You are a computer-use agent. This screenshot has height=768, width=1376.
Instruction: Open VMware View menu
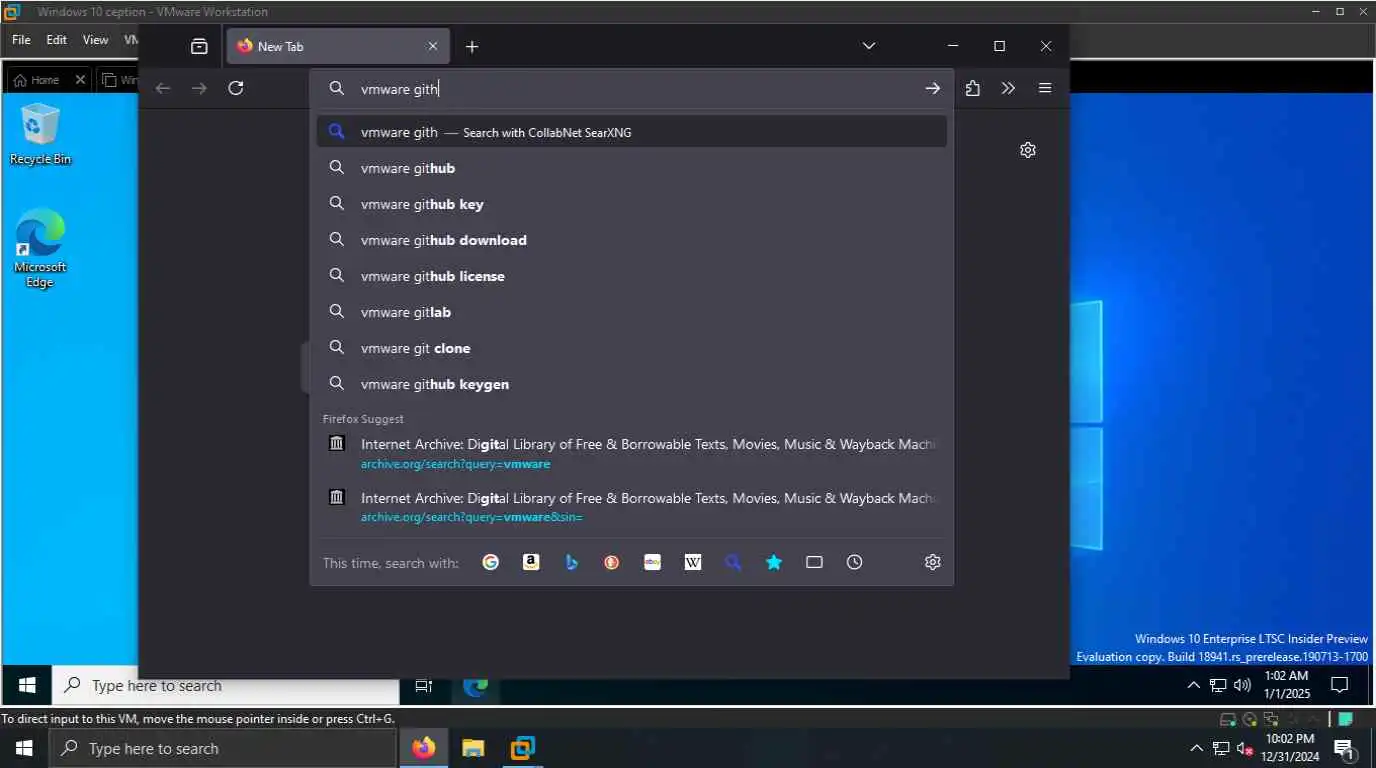click(95, 40)
